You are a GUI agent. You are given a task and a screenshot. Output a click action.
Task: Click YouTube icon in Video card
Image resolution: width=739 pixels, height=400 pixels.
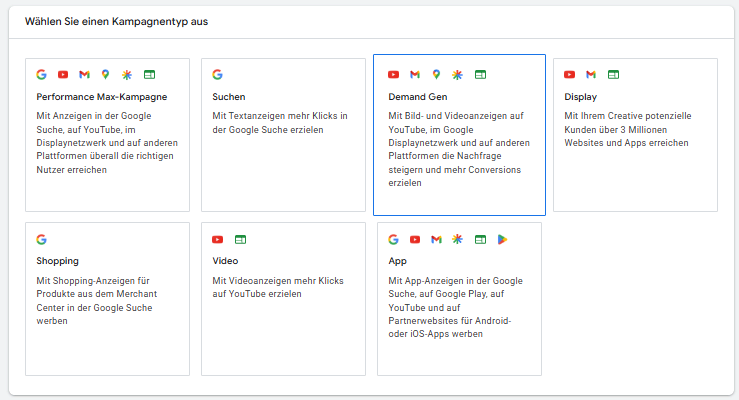217,239
